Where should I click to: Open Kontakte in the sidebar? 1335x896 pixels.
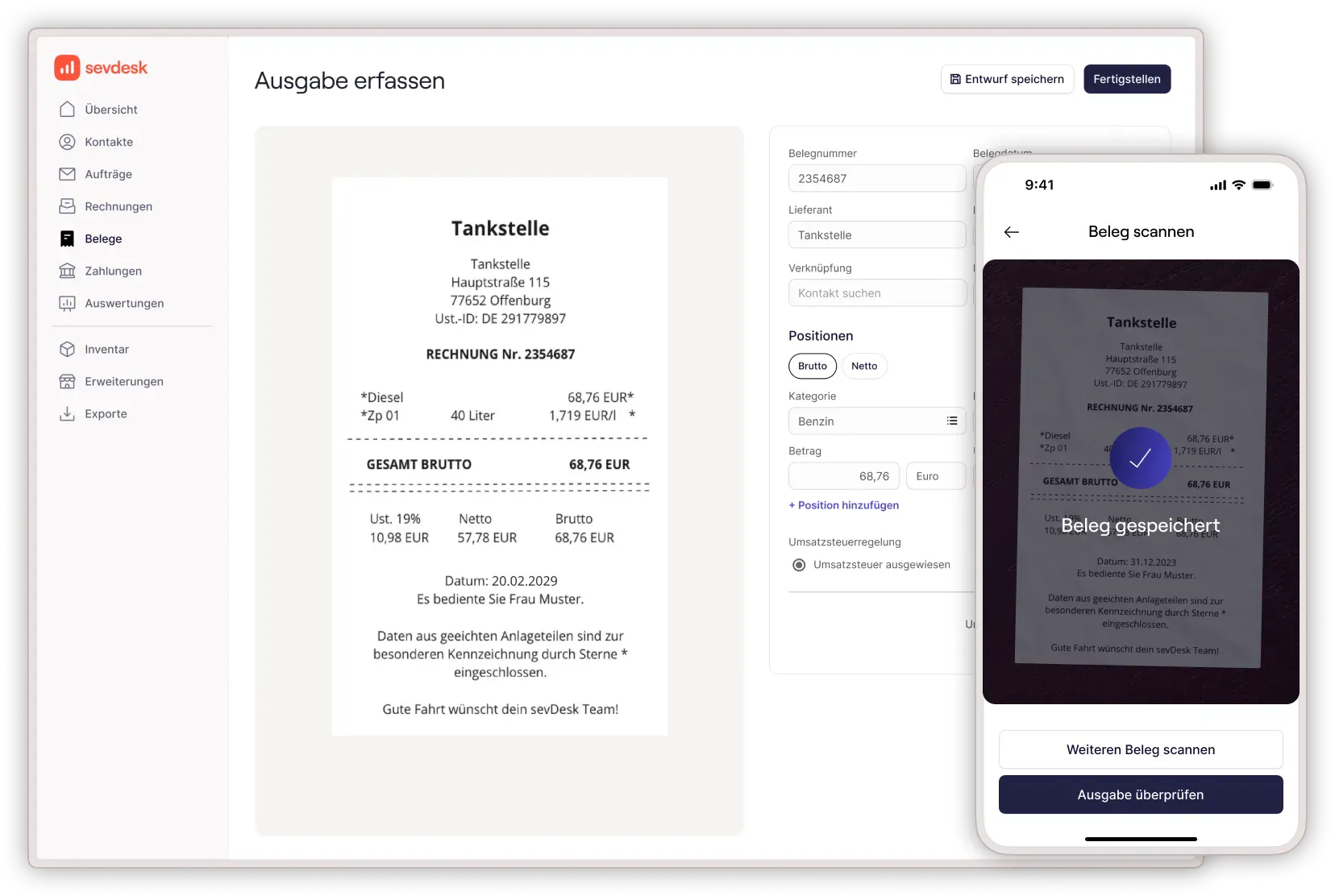109,142
